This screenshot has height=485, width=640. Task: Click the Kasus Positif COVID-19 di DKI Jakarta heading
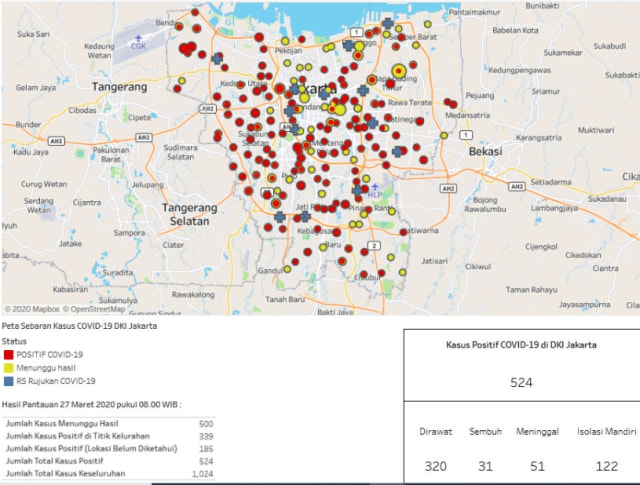pos(521,345)
